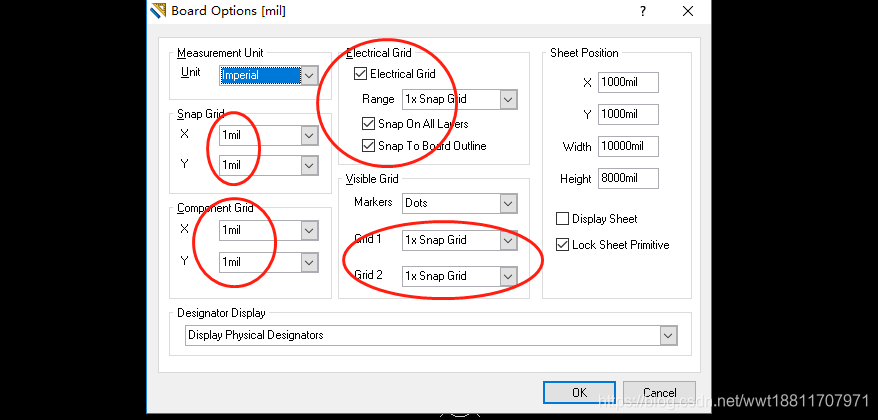Disable Snap On All Layers
The height and width of the screenshot is (420, 878).
tap(369, 124)
